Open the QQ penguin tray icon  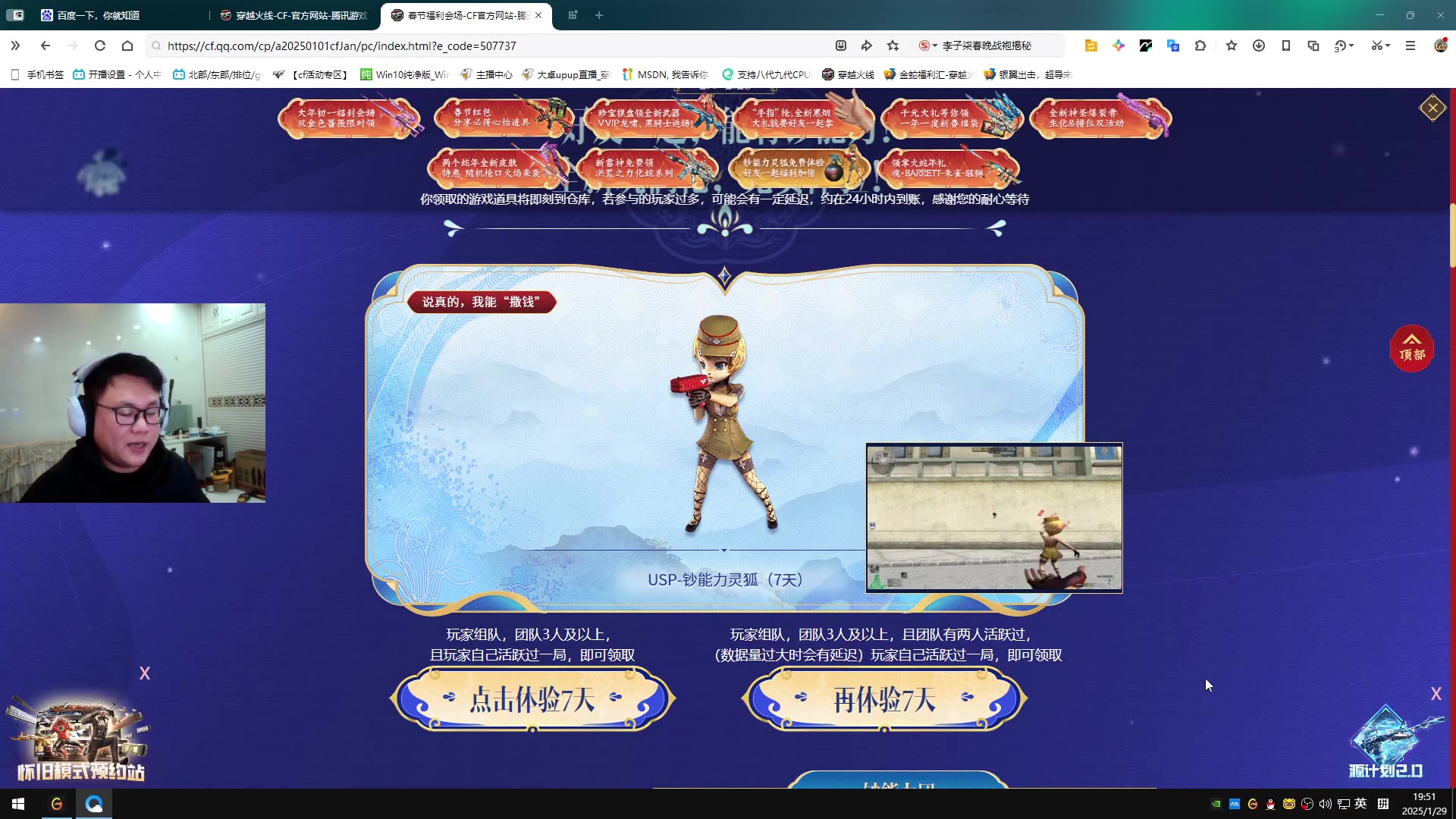click(1271, 804)
